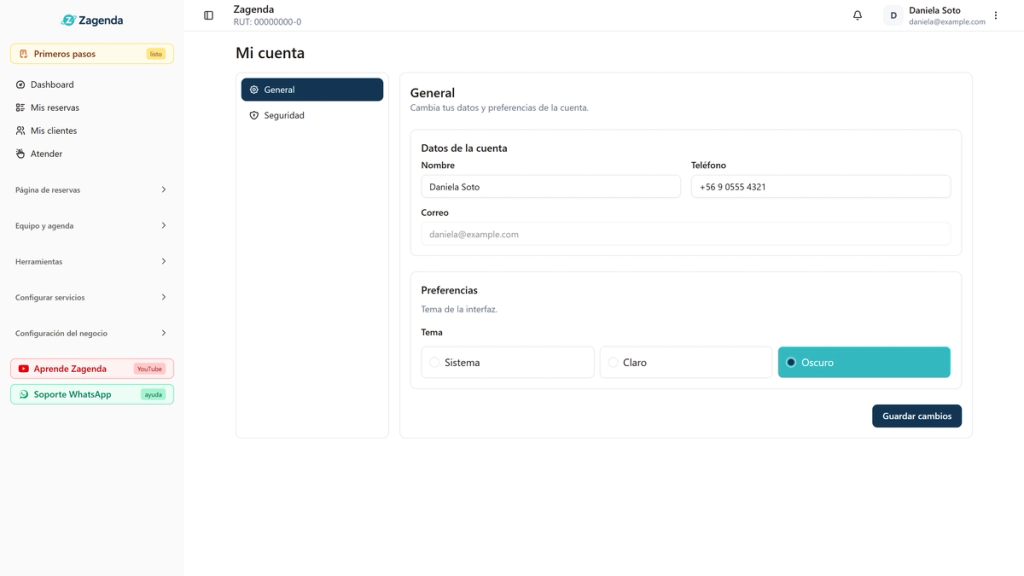Viewport: 1024px width, 576px height.
Task: Expand the Página de reservas section
Action: (x=91, y=190)
